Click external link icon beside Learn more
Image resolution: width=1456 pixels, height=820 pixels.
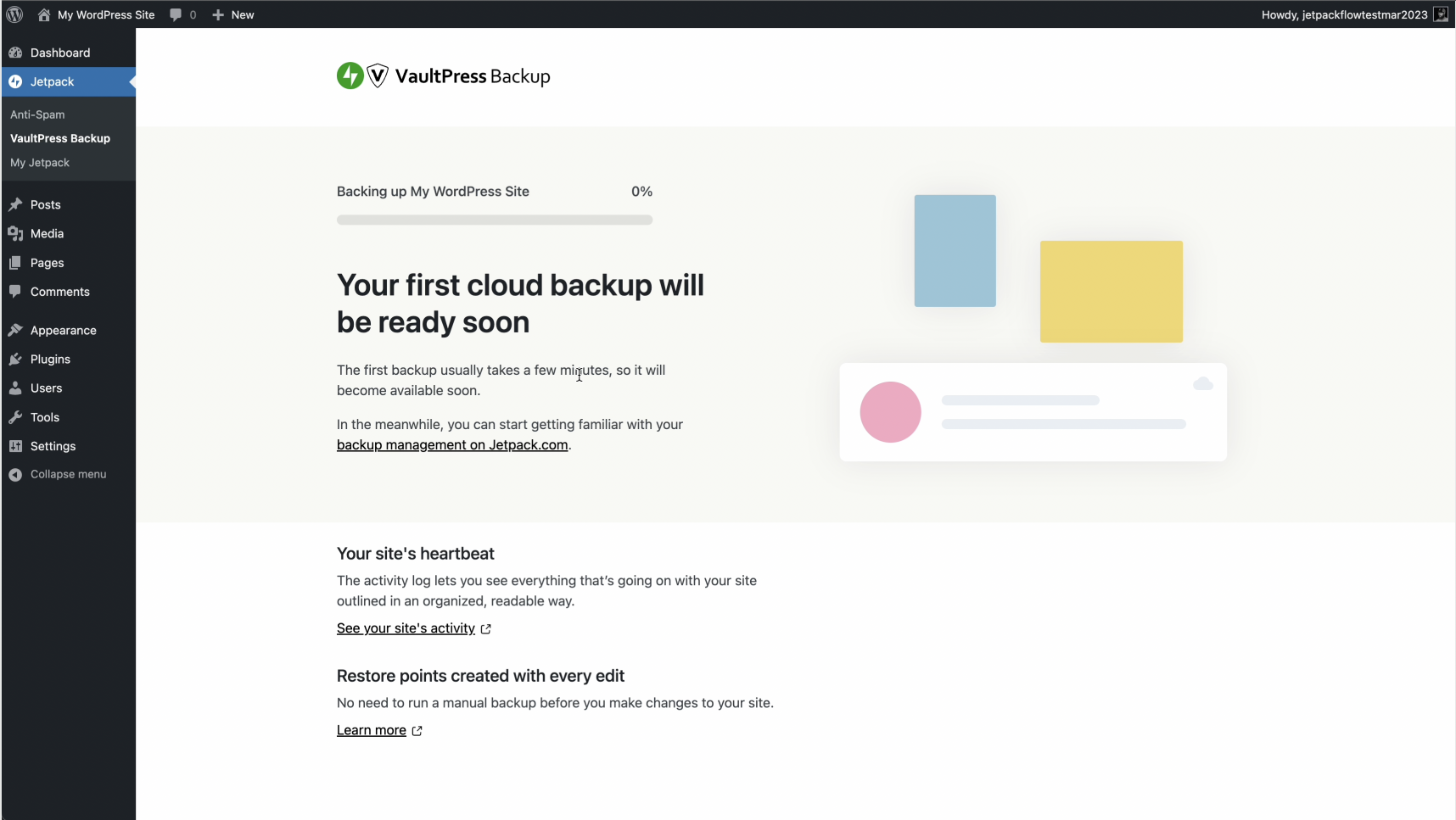coord(417,730)
